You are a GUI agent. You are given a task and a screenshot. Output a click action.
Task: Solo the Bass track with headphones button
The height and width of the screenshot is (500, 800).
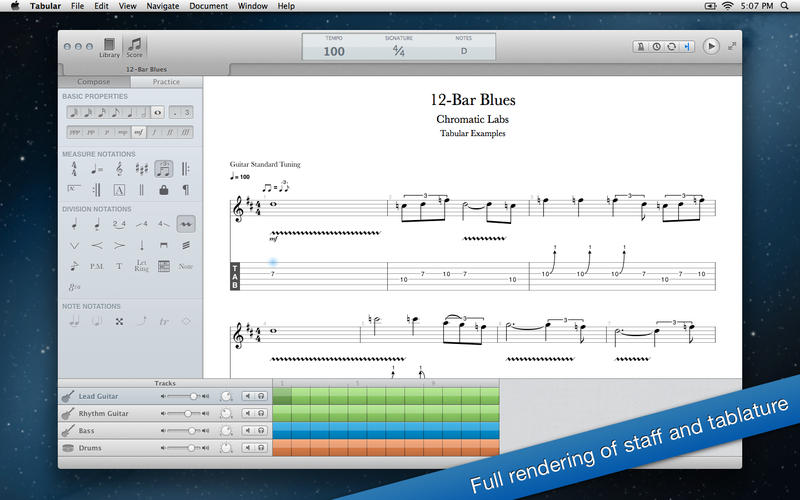point(260,431)
